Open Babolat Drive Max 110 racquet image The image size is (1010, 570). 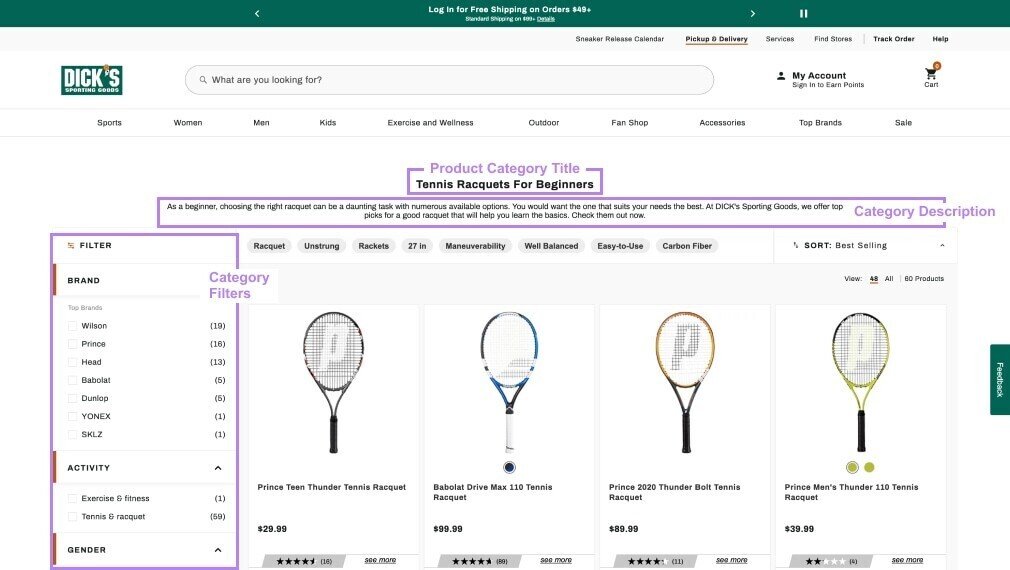509,383
